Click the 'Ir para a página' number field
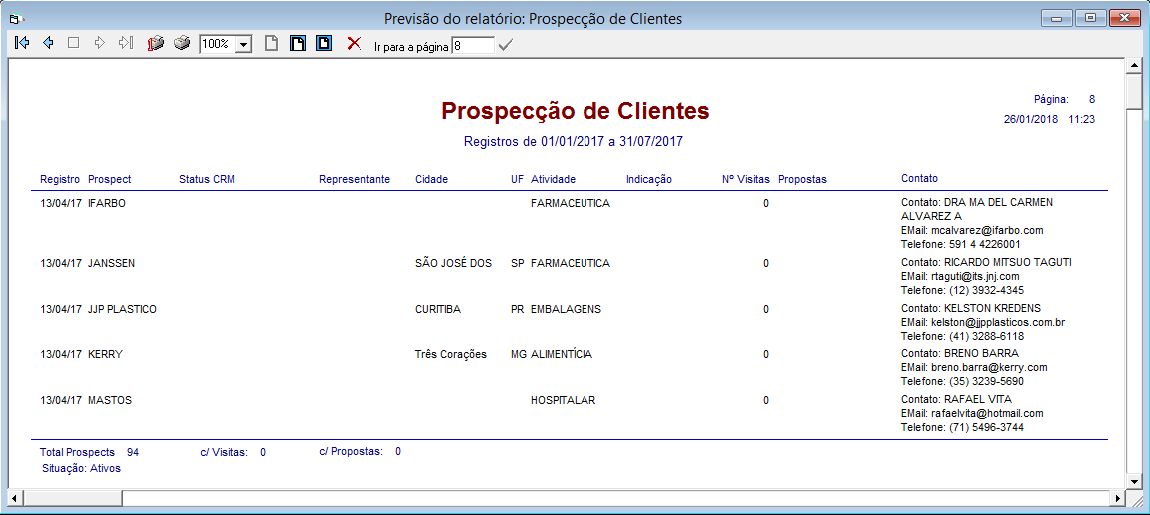1150x515 pixels. click(472, 45)
